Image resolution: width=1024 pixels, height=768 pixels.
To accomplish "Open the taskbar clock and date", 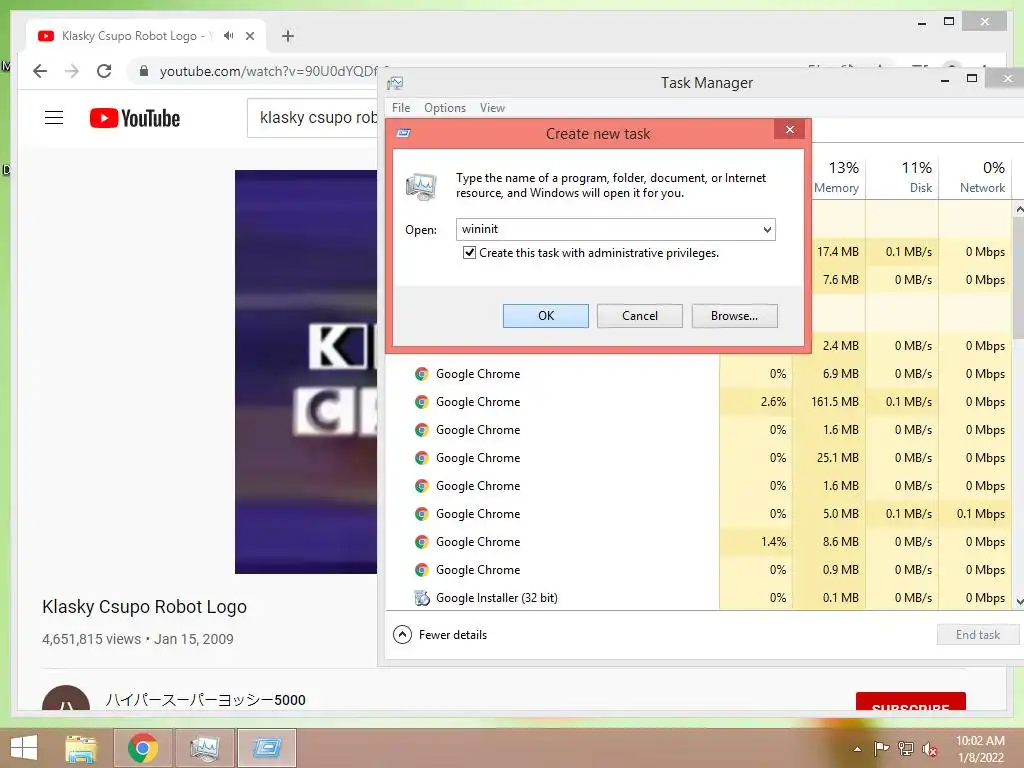I will coord(980,749).
